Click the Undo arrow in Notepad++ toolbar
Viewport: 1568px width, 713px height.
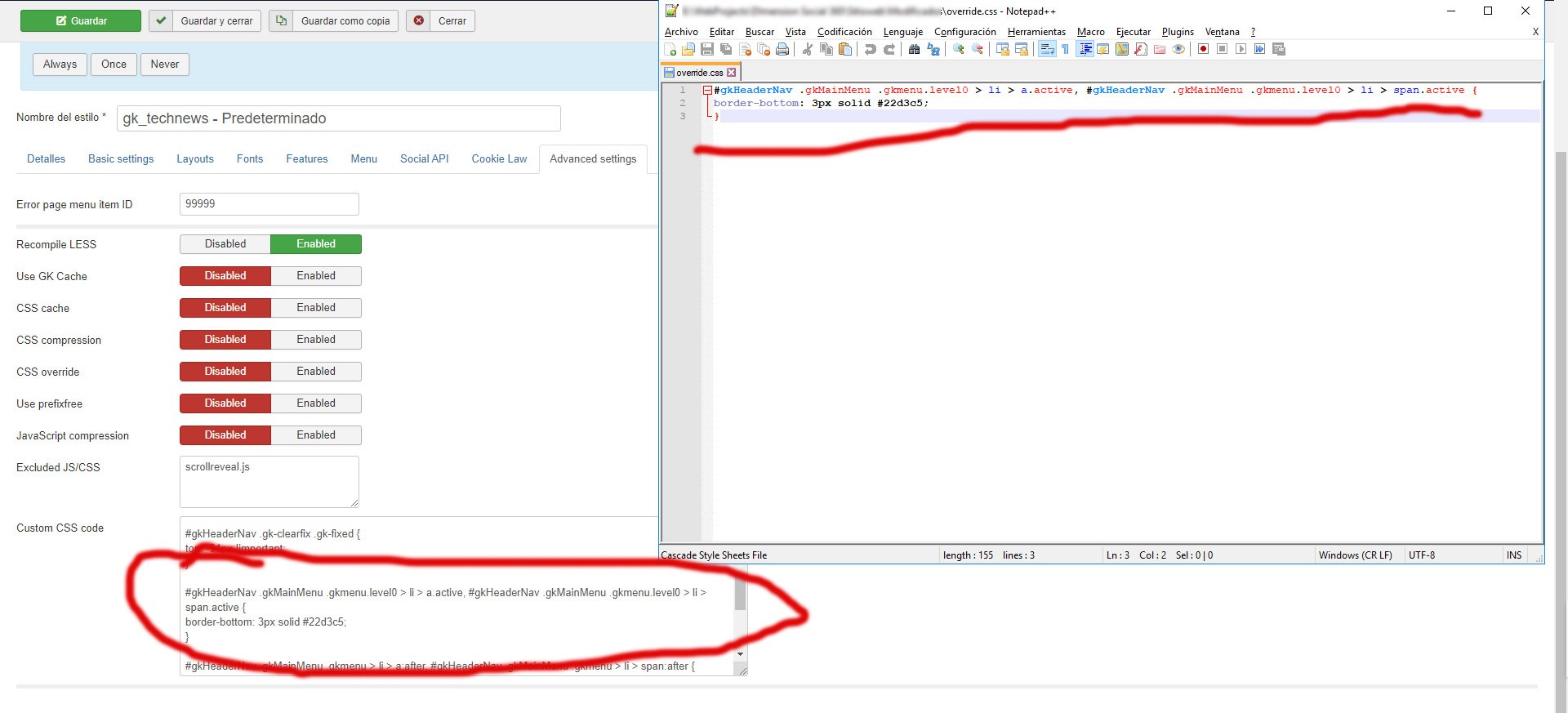click(870, 50)
